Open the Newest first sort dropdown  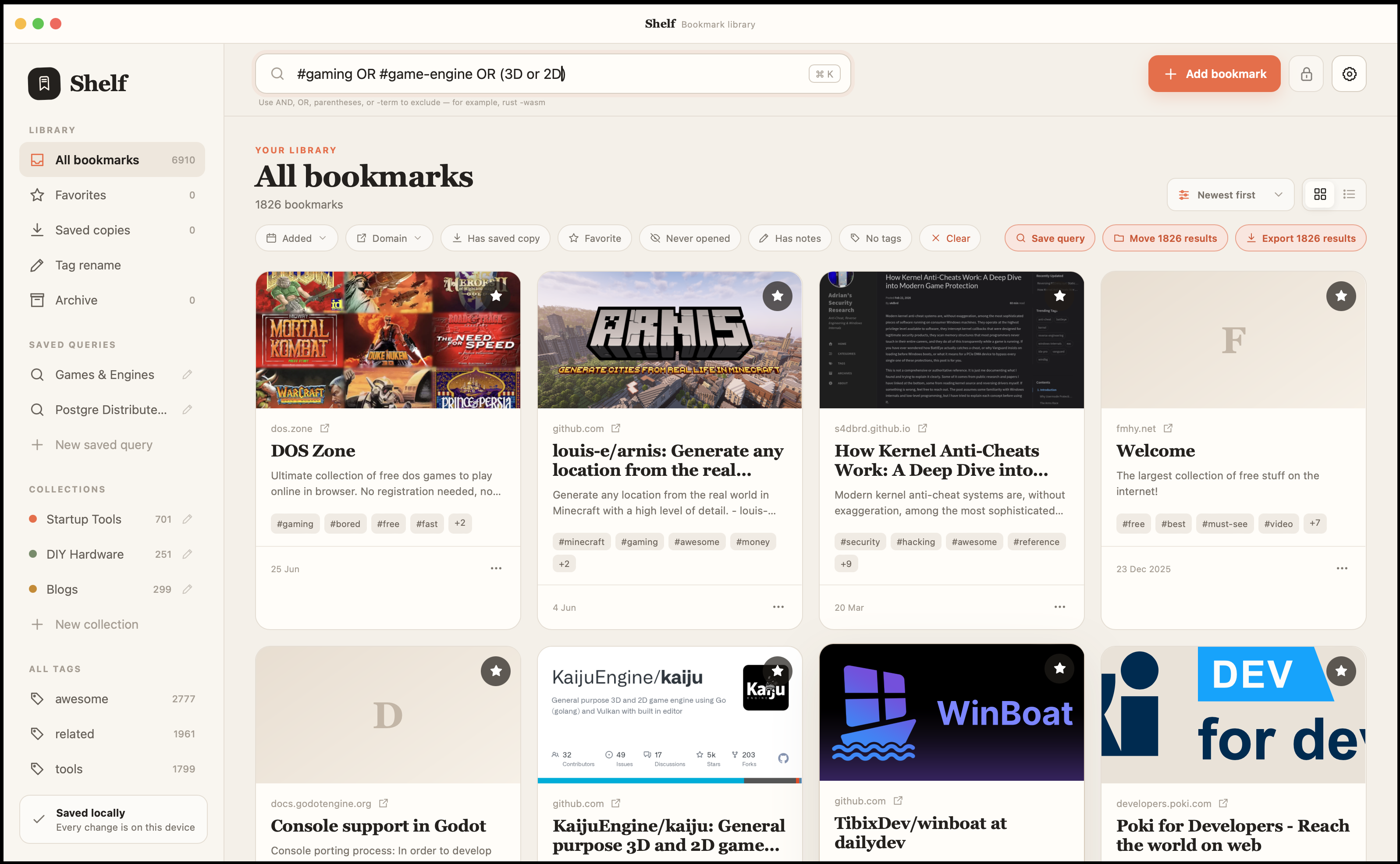click(x=1230, y=195)
